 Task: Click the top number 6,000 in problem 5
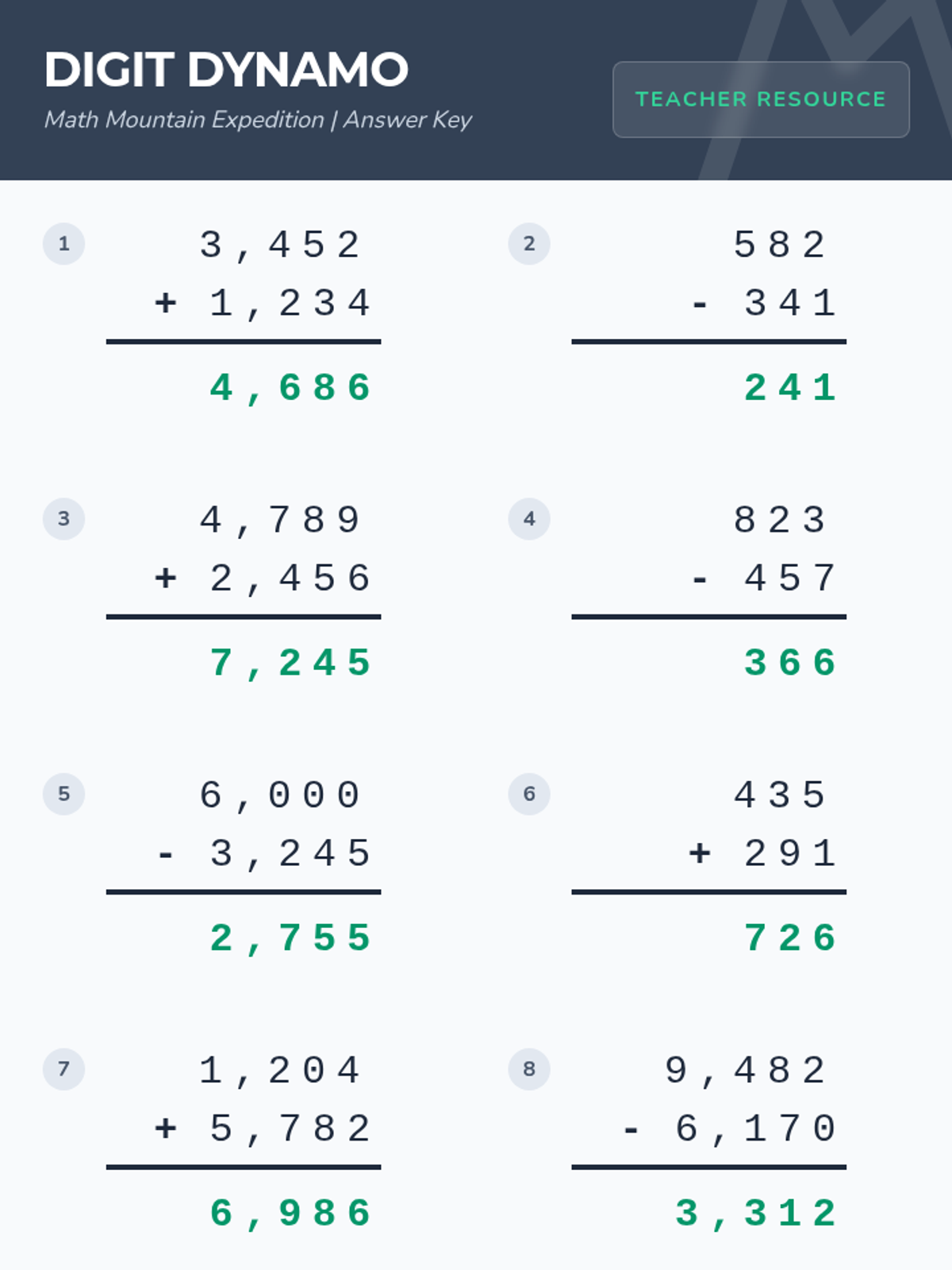coord(280,796)
